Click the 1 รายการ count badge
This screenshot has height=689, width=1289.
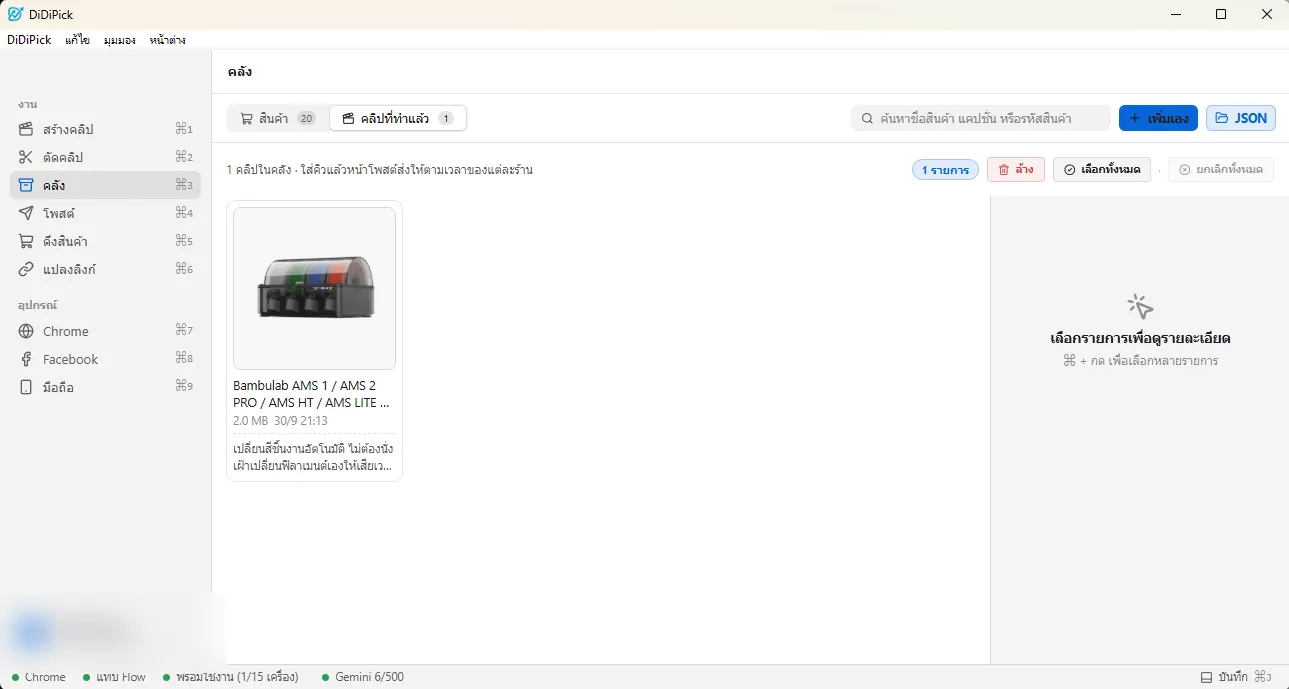pyautogui.click(x=945, y=170)
